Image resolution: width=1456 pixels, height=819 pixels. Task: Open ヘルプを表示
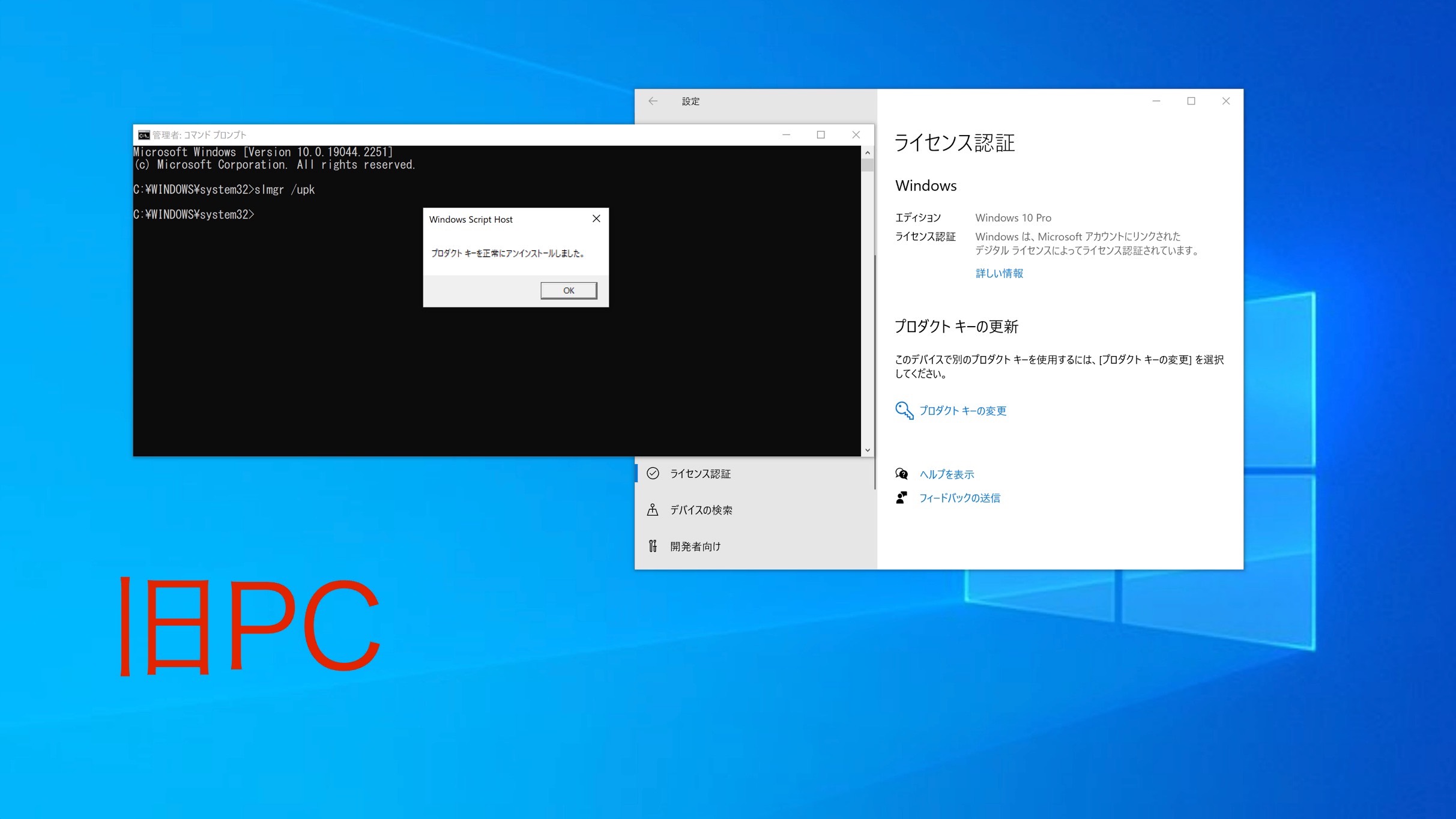click(947, 474)
